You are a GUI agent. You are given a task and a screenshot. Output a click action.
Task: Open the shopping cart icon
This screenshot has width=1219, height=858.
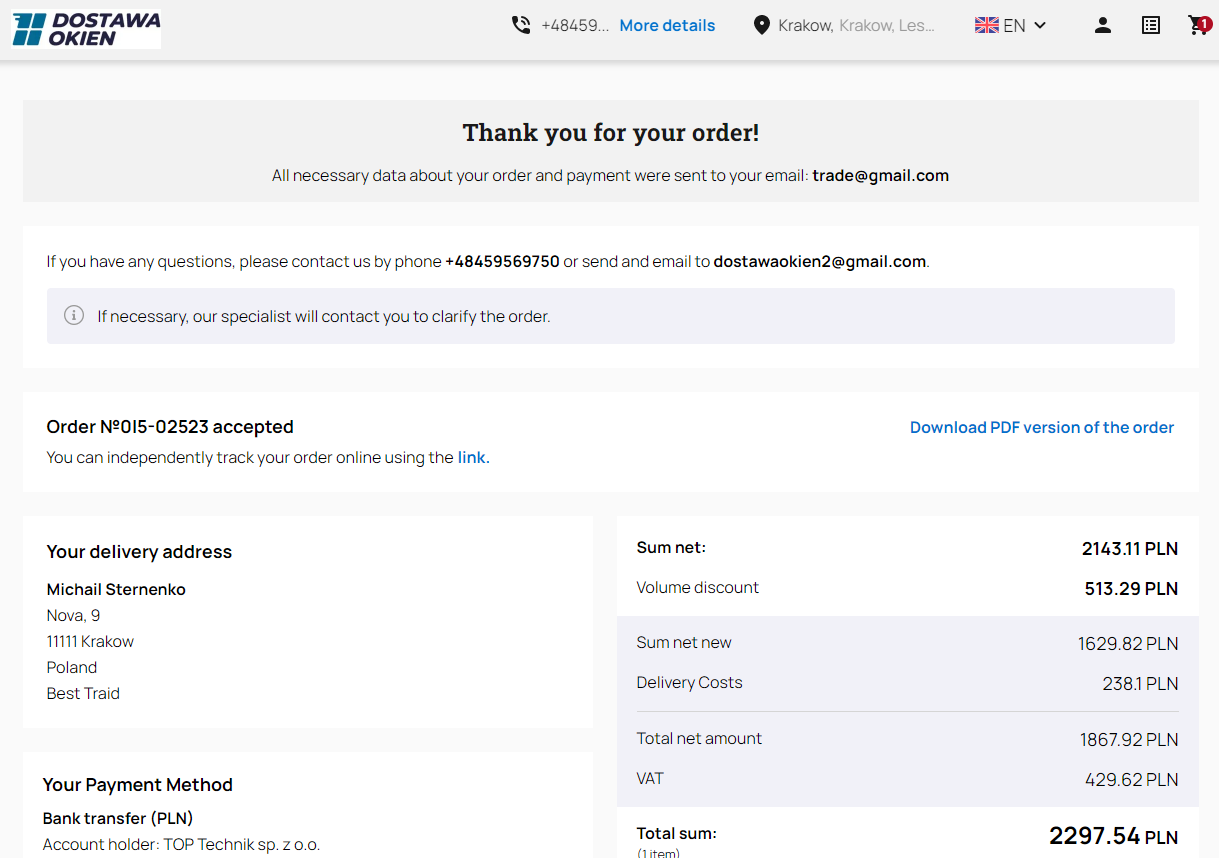tap(1197, 26)
